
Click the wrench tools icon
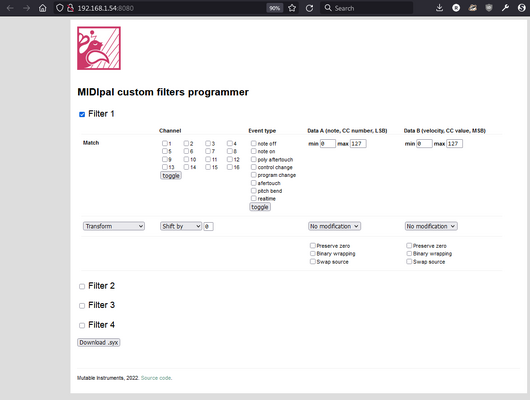point(505,7)
